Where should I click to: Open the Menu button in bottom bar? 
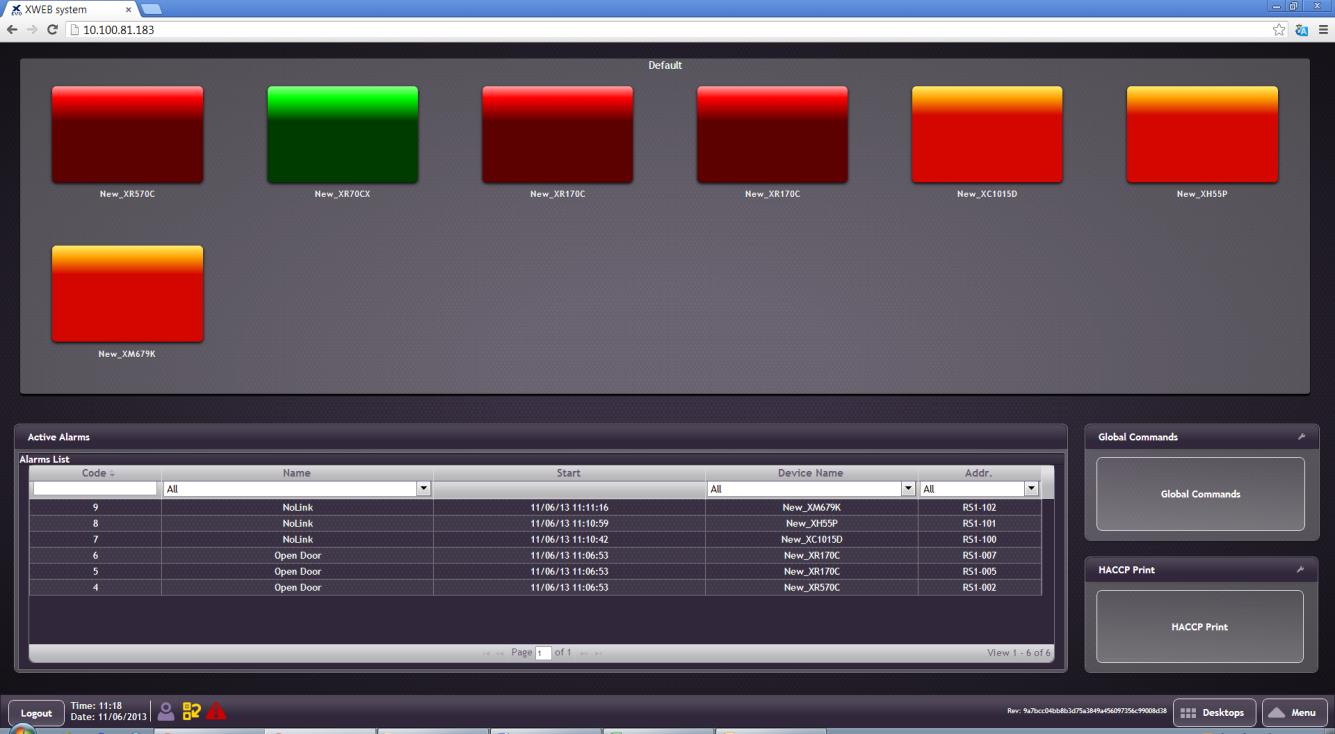click(x=1295, y=713)
